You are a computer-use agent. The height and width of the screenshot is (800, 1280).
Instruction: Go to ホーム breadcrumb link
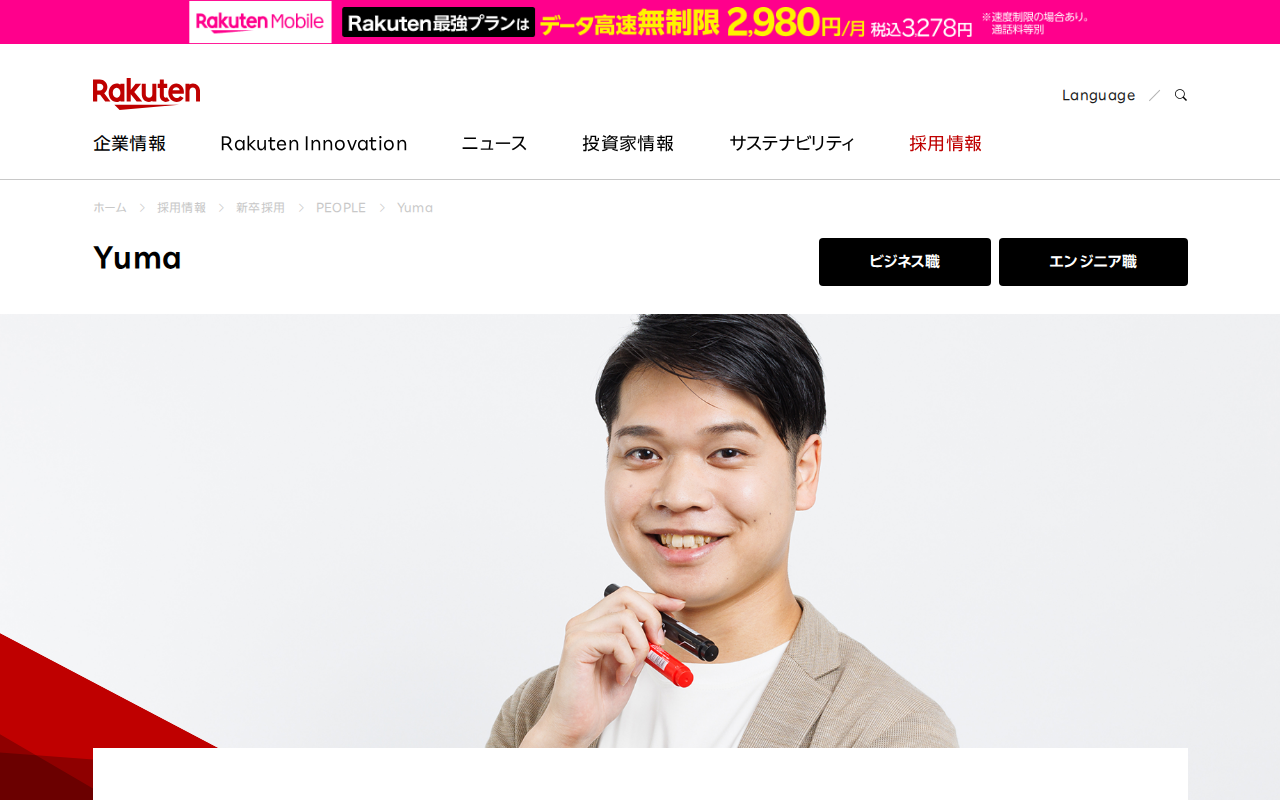(x=110, y=207)
